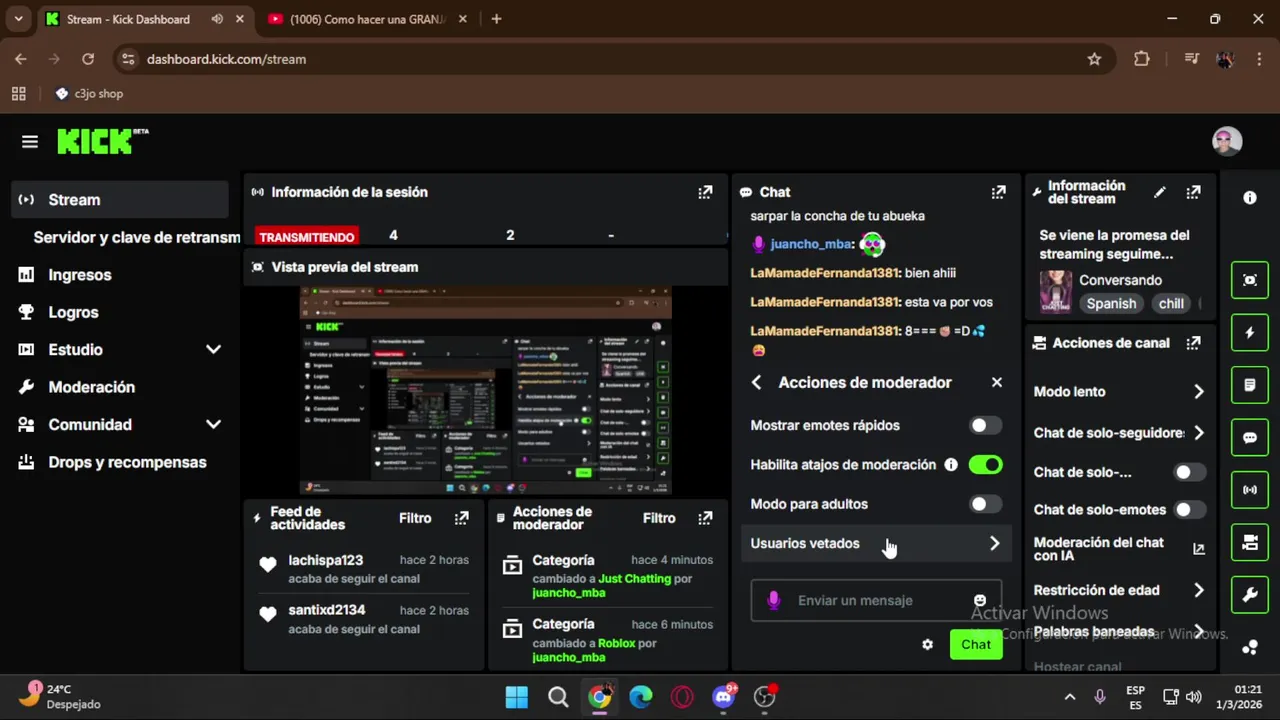Click the info icon in right sidebar
1280x720 pixels.
coord(1250,198)
